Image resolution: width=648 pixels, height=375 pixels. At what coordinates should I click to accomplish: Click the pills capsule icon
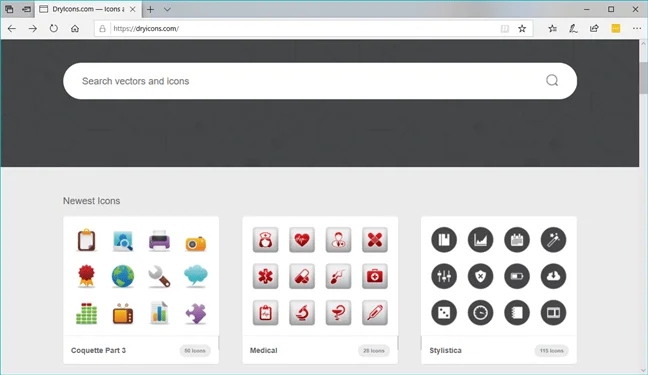[302, 276]
